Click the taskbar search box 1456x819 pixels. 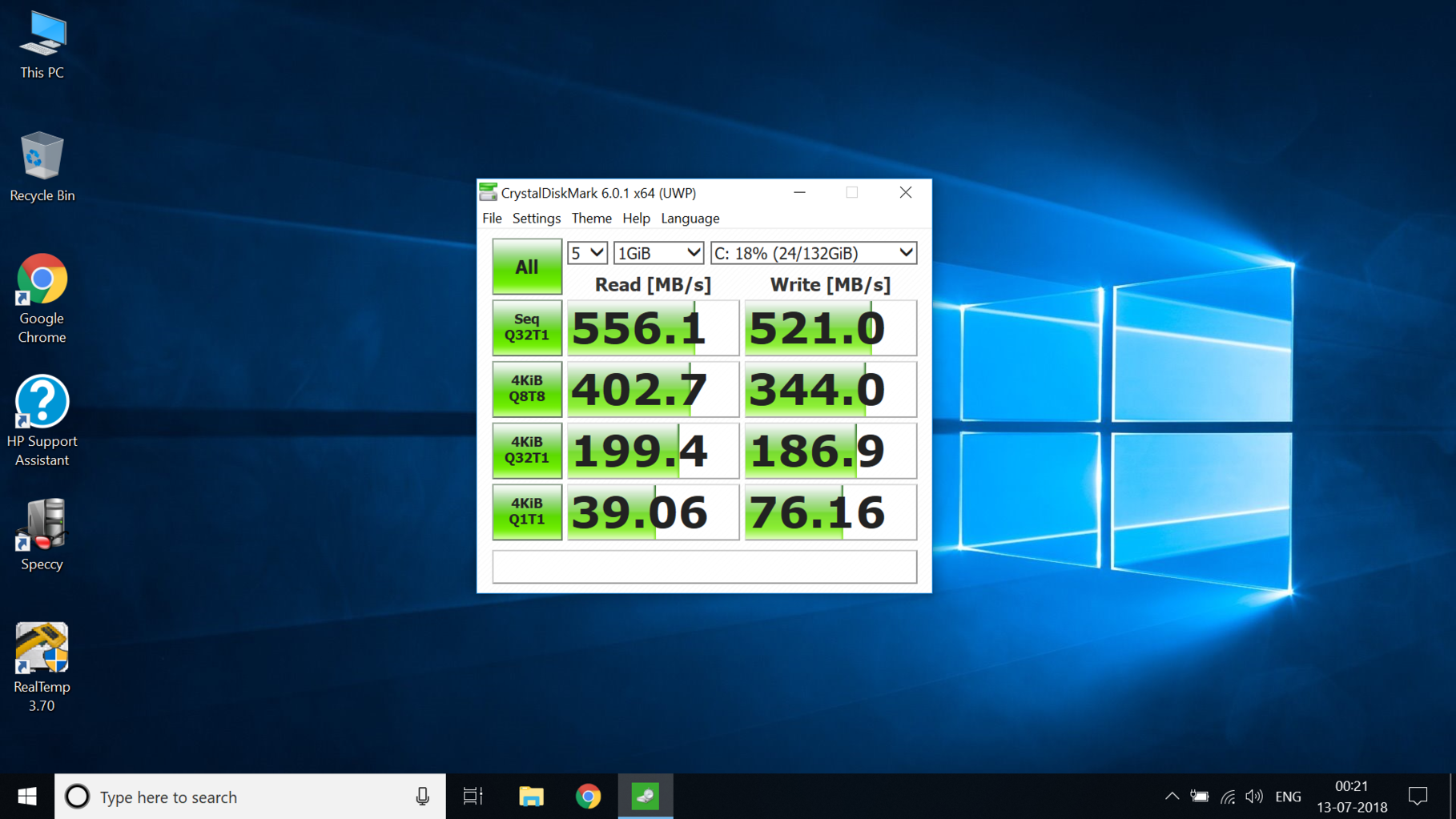[x=251, y=797]
